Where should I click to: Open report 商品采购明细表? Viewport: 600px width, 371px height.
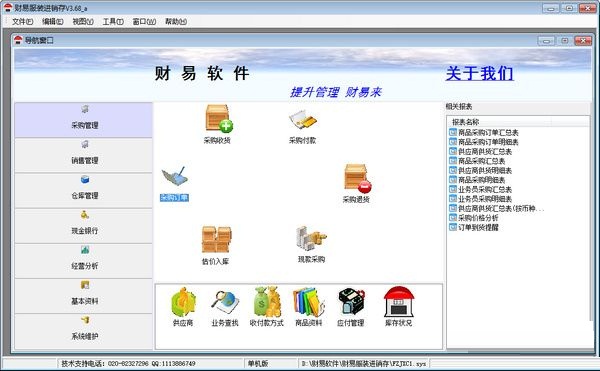[477, 180]
